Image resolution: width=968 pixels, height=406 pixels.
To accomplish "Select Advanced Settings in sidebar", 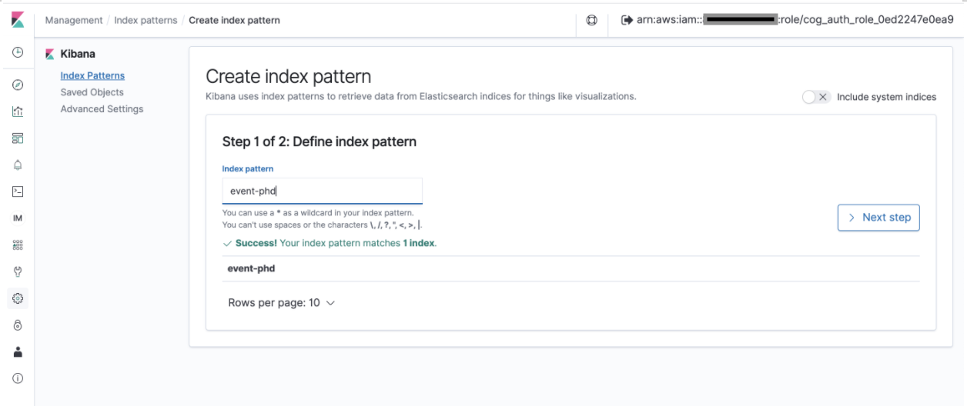I will (x=102, y=109).
